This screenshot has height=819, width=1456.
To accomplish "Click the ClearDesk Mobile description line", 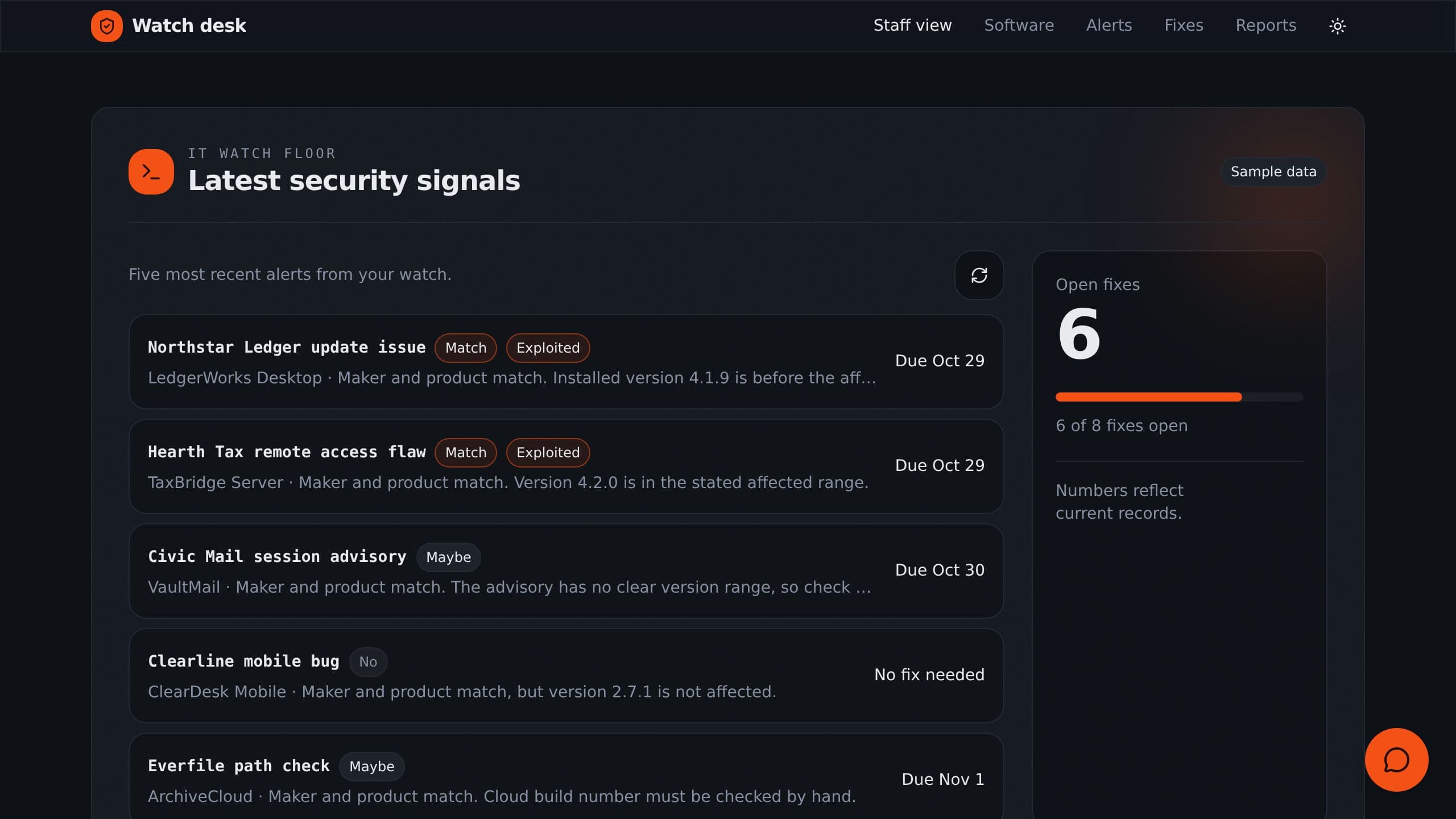I will tap(462, 692).
